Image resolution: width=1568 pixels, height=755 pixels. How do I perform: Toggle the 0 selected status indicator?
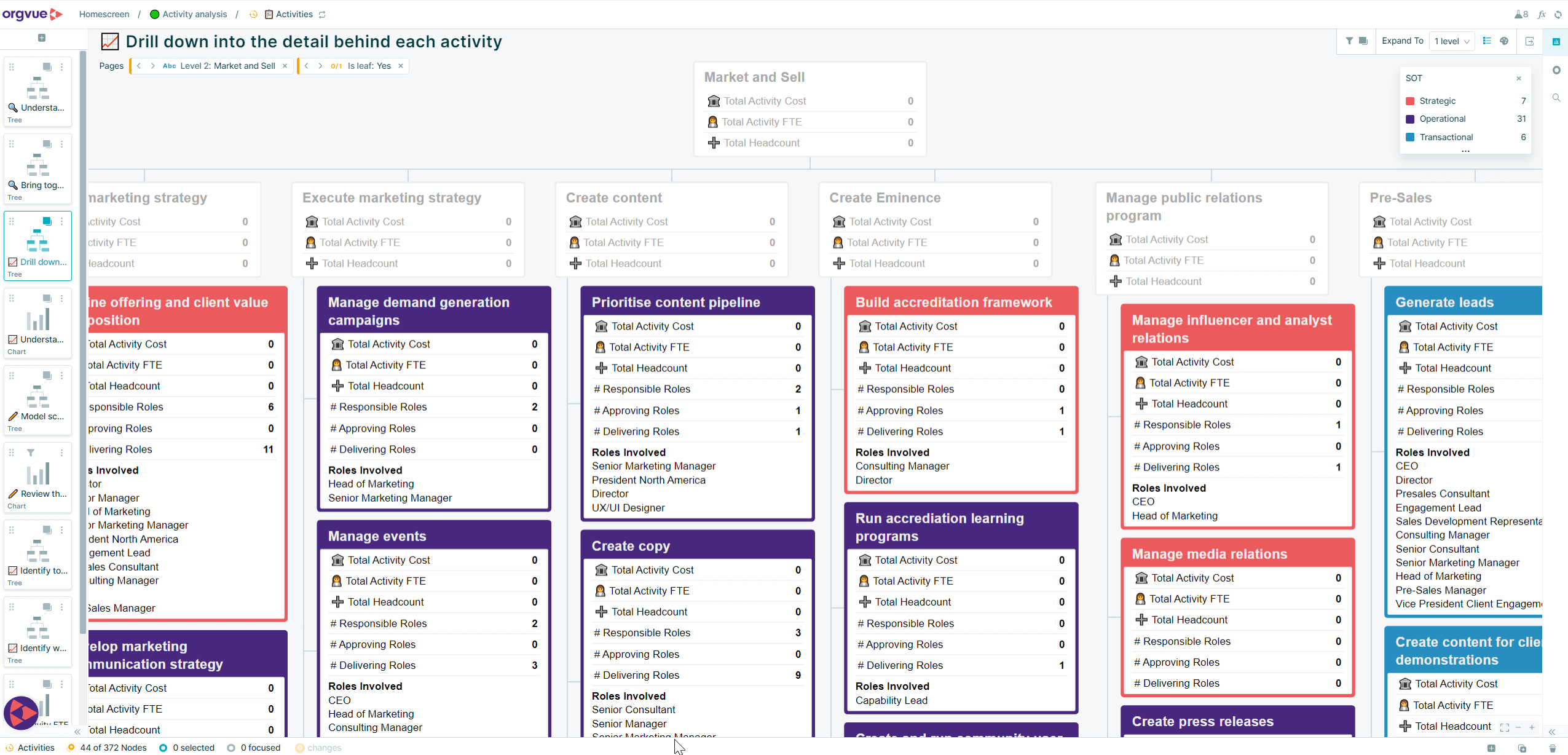[187, 748]
